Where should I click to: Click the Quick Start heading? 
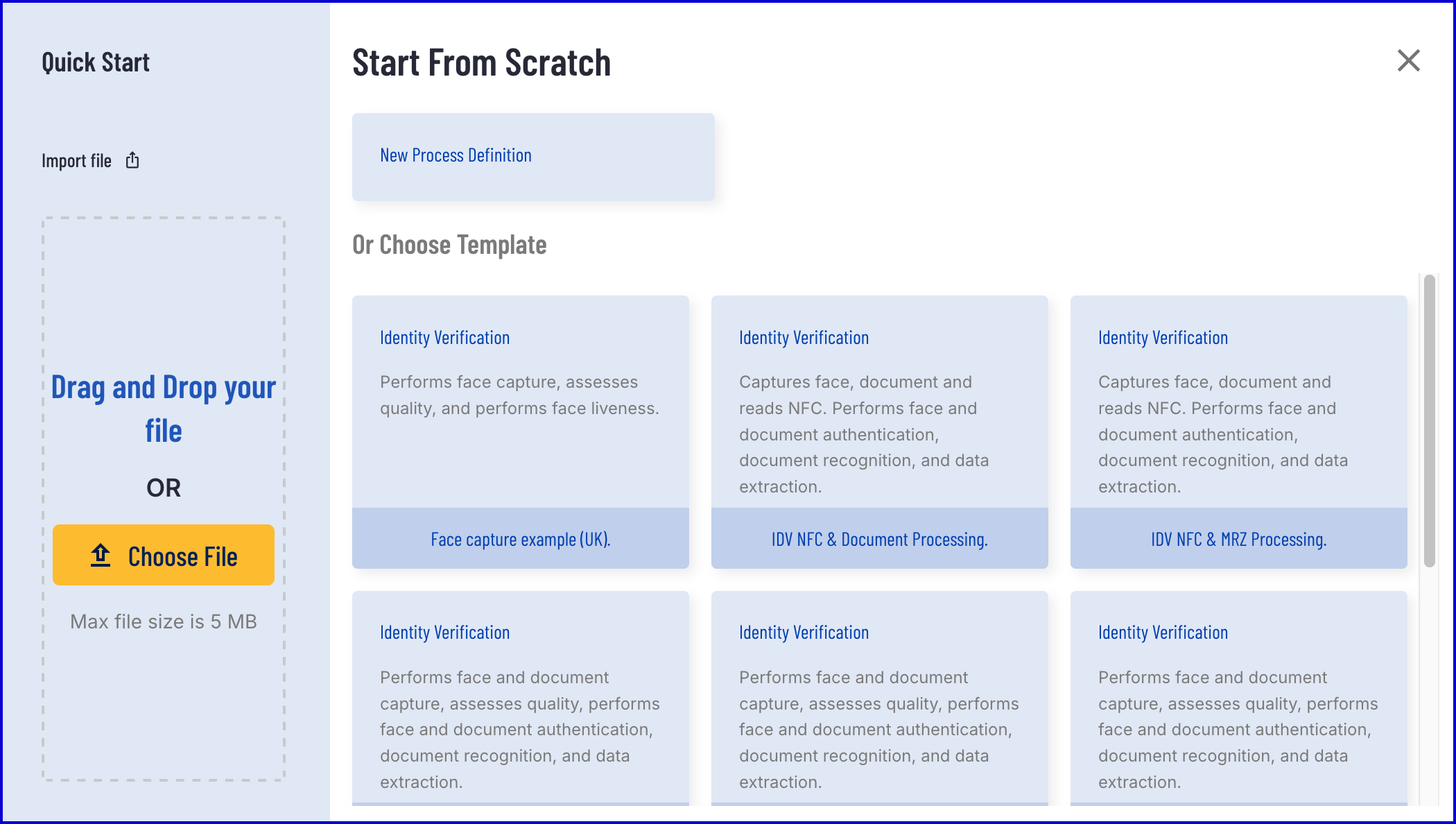(x=96, y=62)
